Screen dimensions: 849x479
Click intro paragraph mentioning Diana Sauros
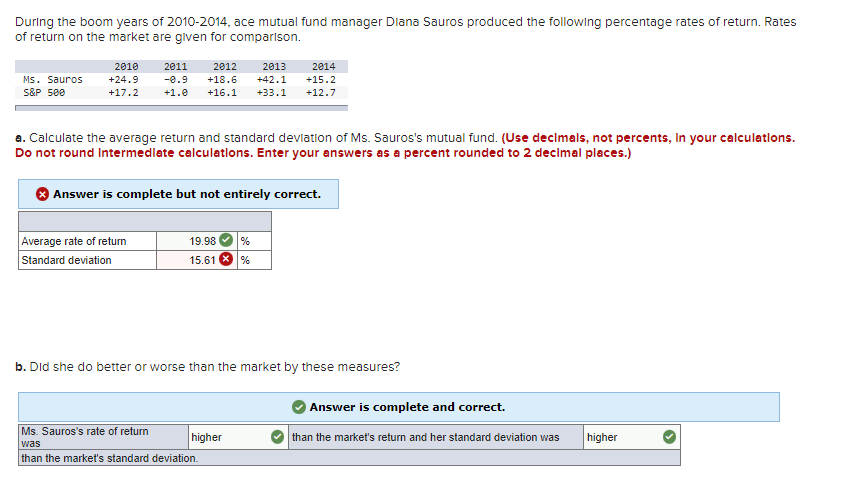[406, 29]
